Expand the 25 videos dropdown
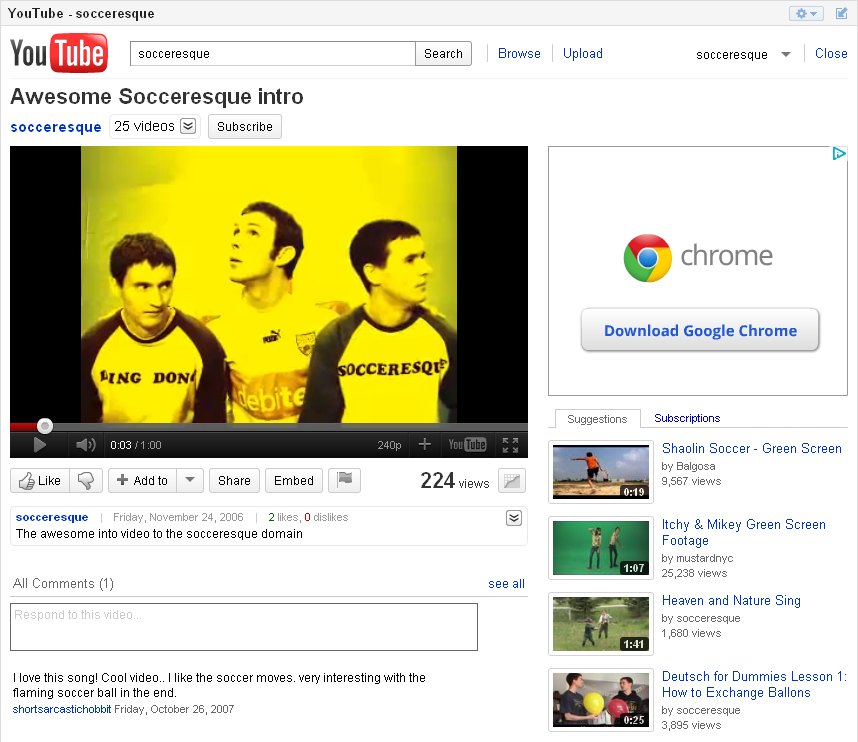 pyautogui.click(x=188, y=126)
